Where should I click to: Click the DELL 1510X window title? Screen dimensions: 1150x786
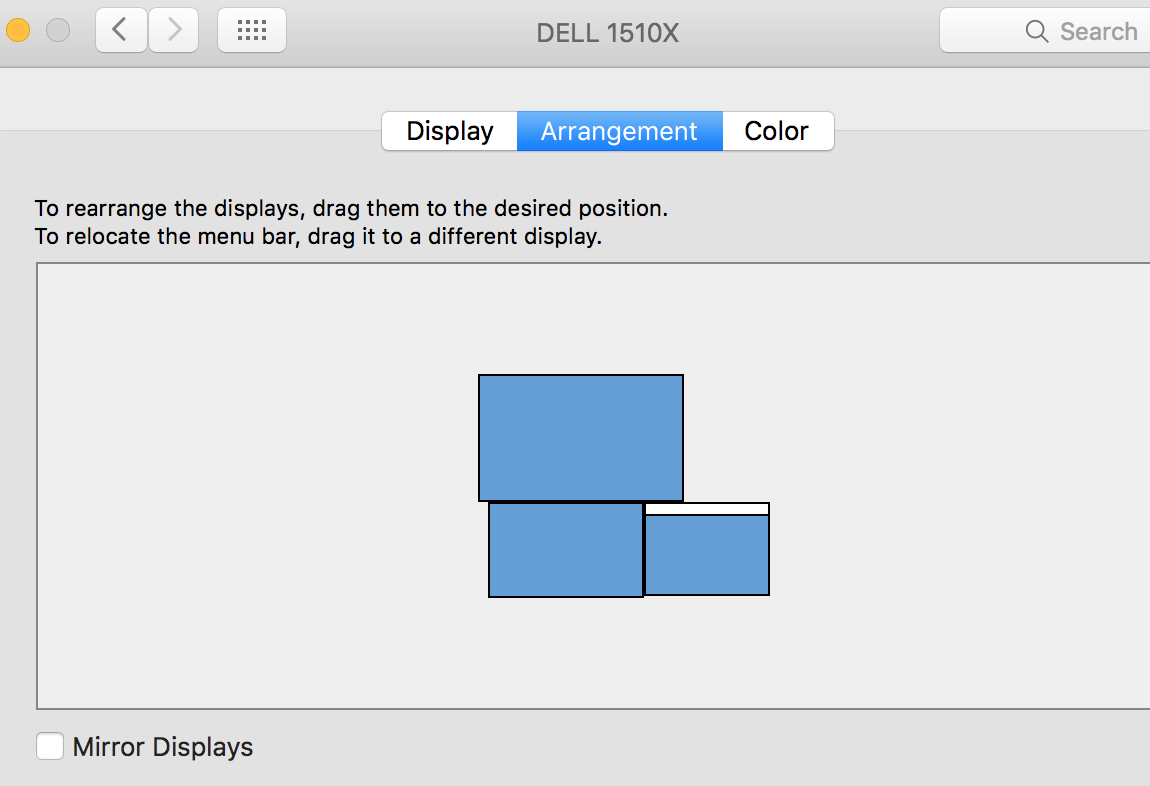(607, 32)
